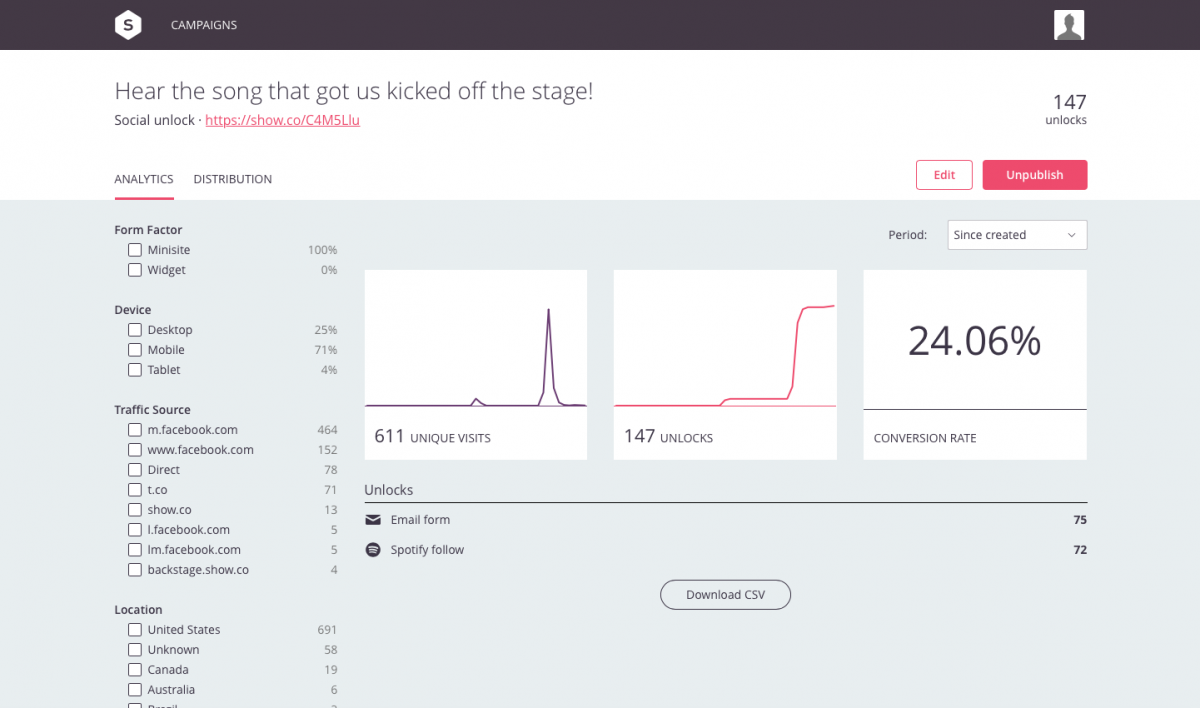Click the Edit button
This screenshot has width=1200, height=708.
pyautogui.click(x=944, y=175)
